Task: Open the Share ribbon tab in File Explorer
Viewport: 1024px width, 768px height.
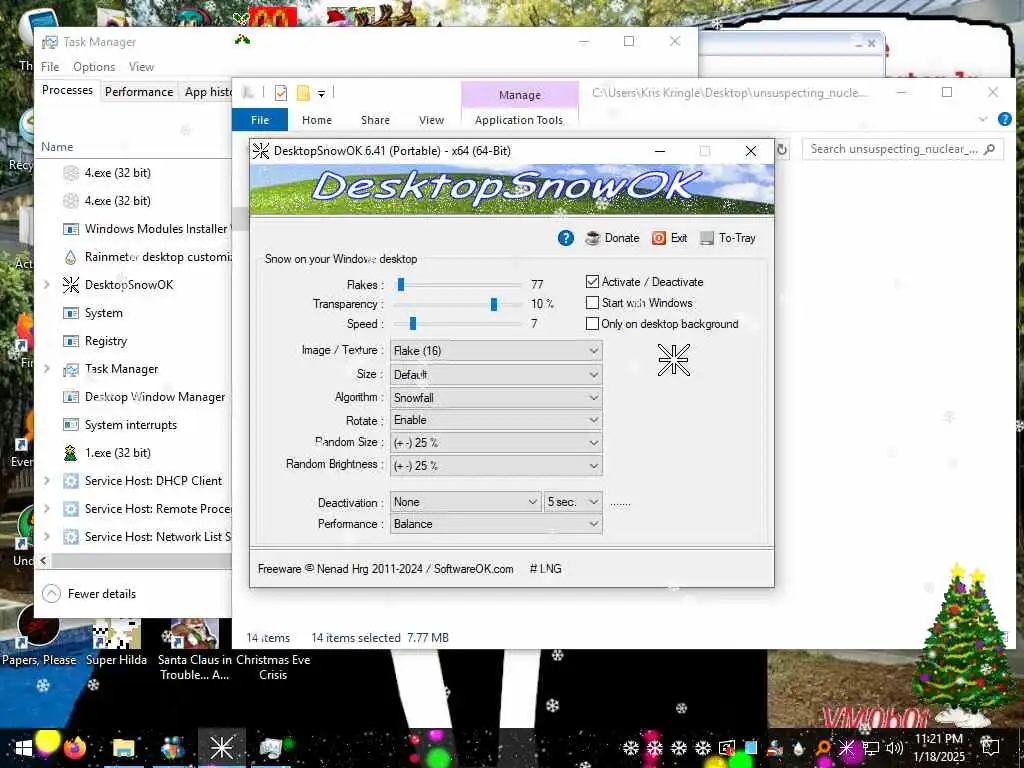Action: (x=375, y=120)
